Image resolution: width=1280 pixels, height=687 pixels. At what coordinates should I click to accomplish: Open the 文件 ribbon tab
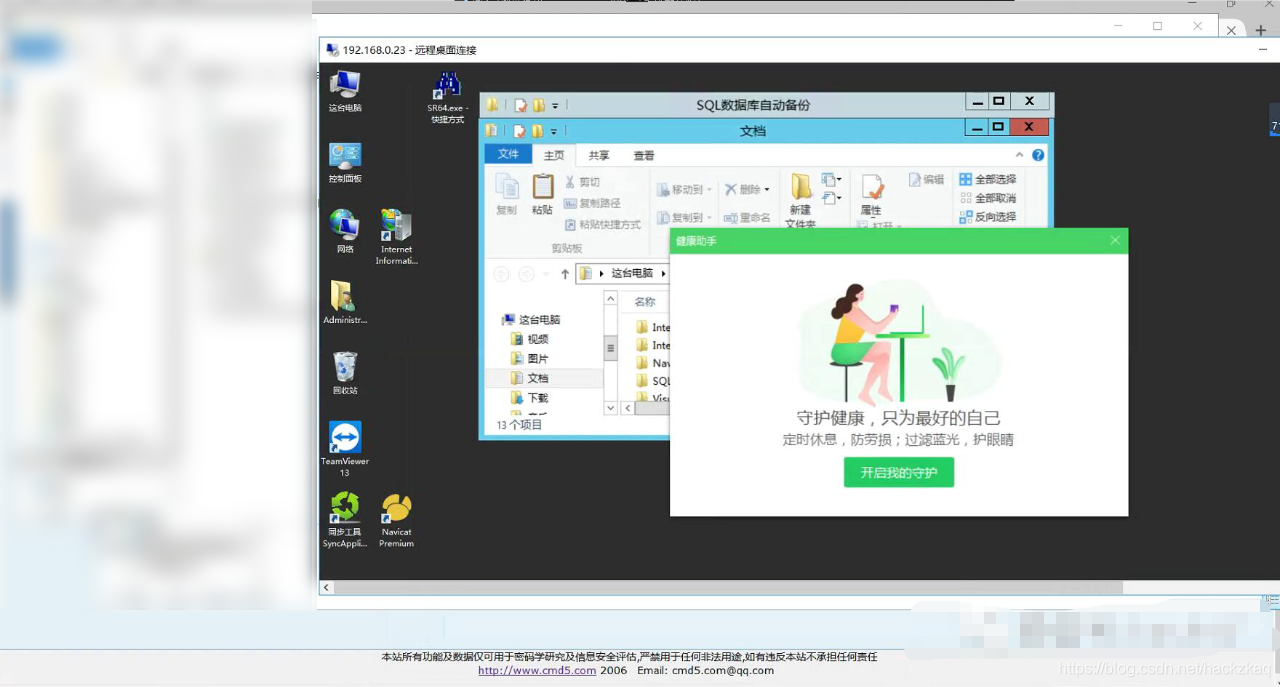pyautogui.click(x=508, y=154)
